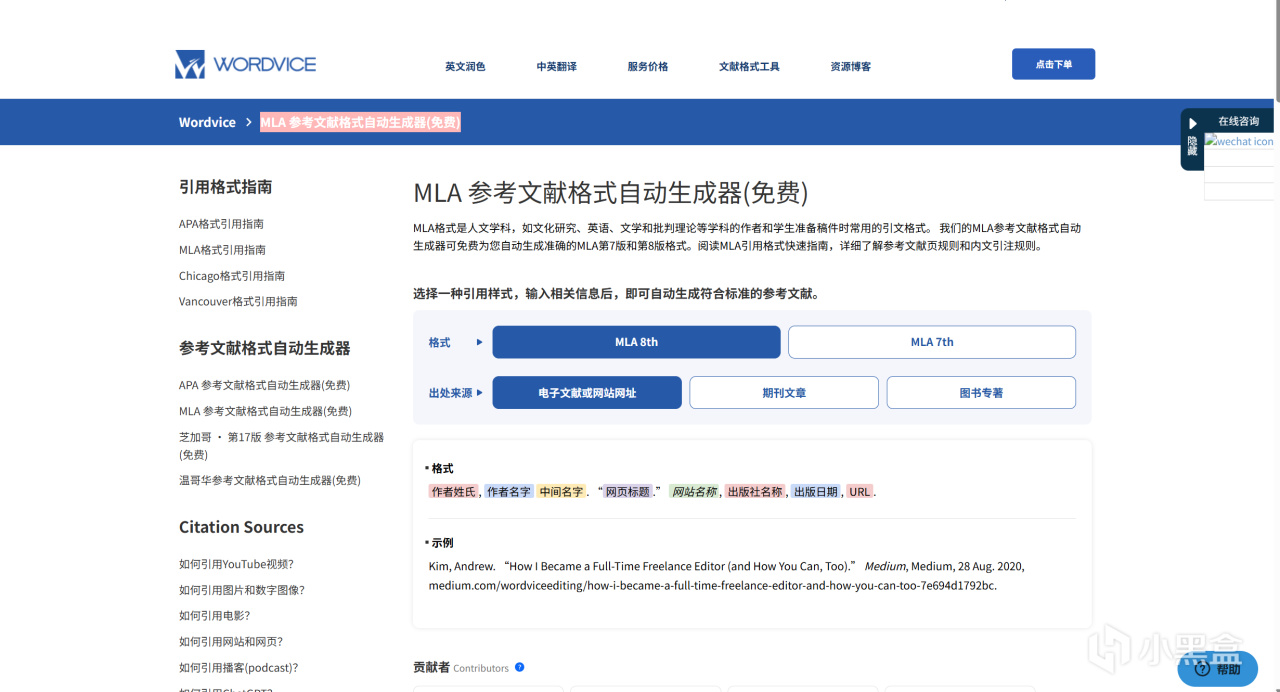Click the 出版社名称 format tag
Image resolution: width=1280 pixels, height=692 pixels.
(x=755, y=492)
